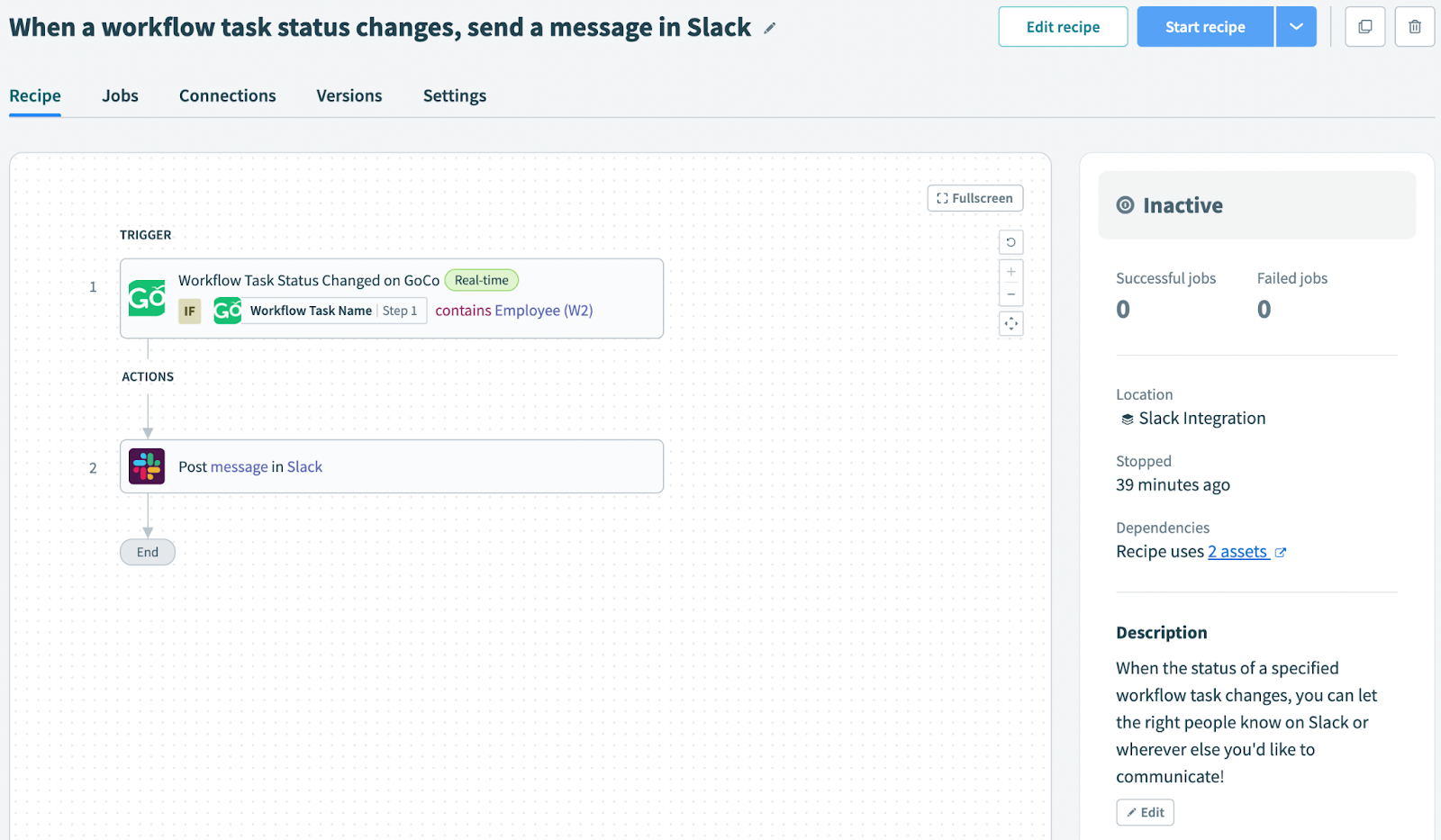
Task: Click 'contains Employee (W2)' condition text
Action: (514, 311)
